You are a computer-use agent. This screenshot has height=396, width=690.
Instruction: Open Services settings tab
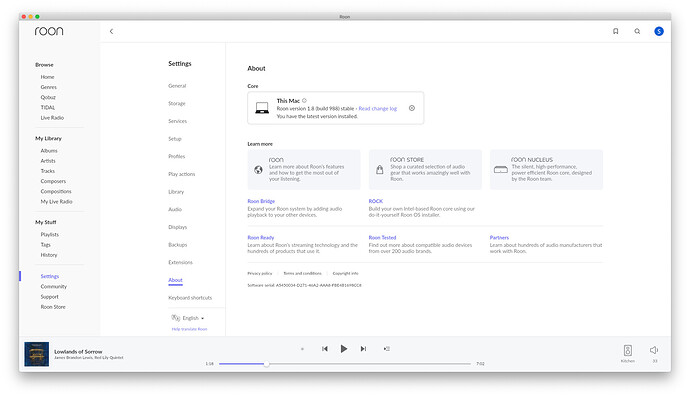(x=177, y=121)
